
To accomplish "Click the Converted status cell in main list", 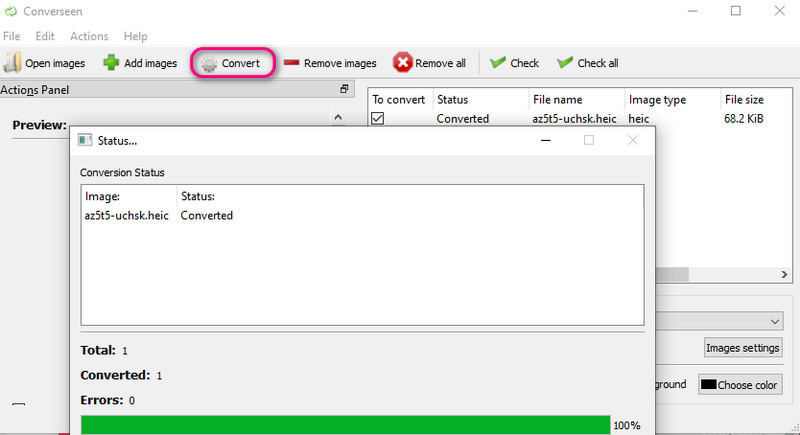I will (x=462, y=119).
